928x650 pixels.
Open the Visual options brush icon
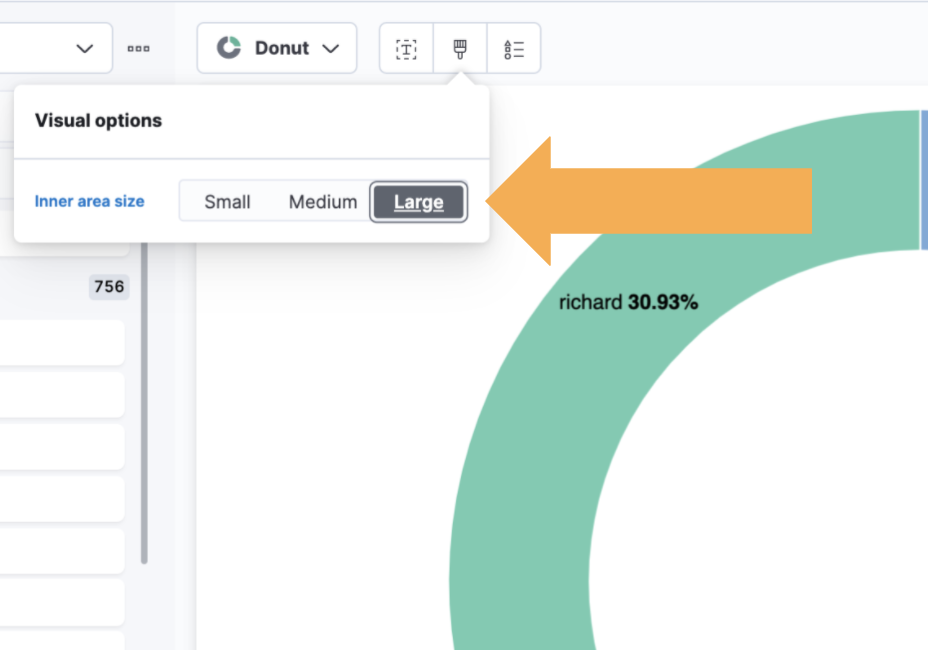pyautogui.click(x=460, y=48)
